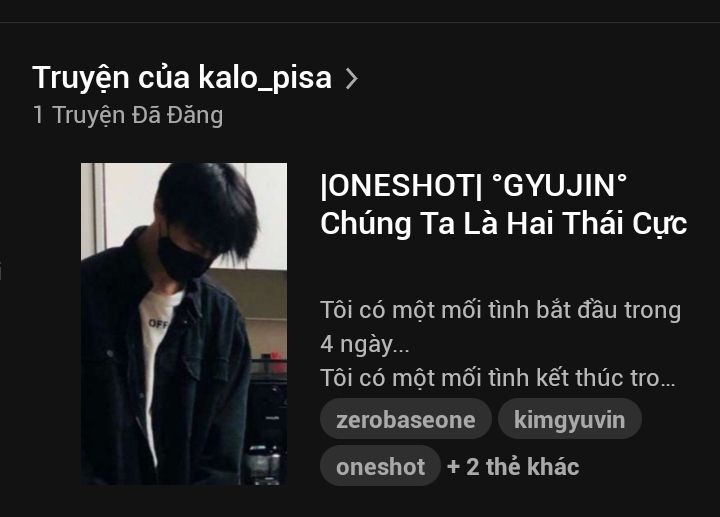Select the zerobaseone tag
The width and height of the screenshot is (720, 517).
[405, 419]
